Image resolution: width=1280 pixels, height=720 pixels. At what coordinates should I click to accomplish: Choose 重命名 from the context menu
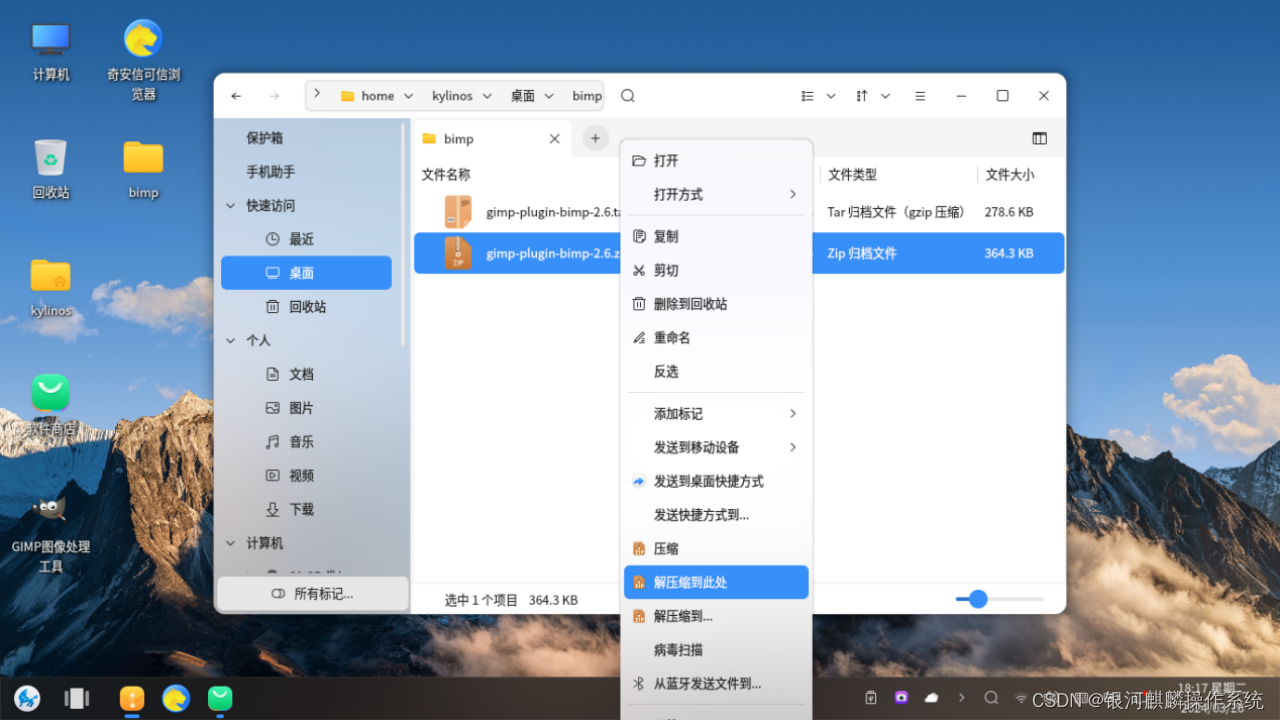pos(716,338)
